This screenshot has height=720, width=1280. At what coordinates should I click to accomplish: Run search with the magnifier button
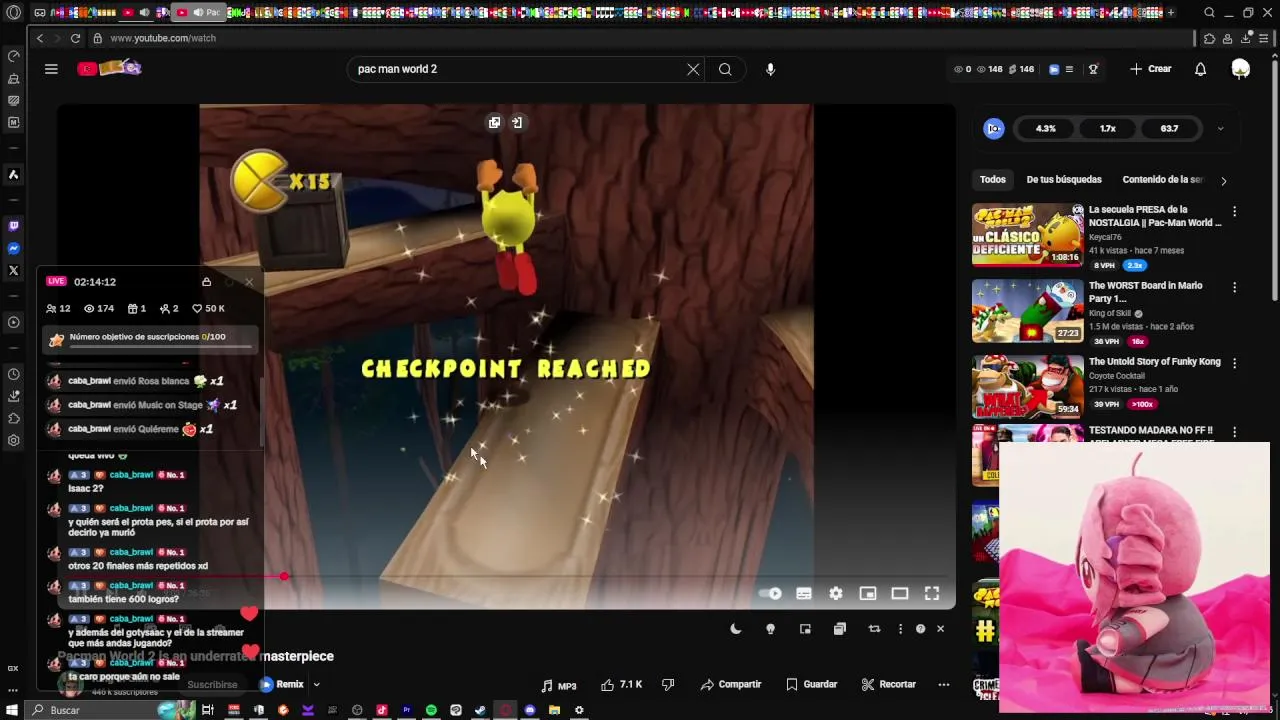(725, 69)
